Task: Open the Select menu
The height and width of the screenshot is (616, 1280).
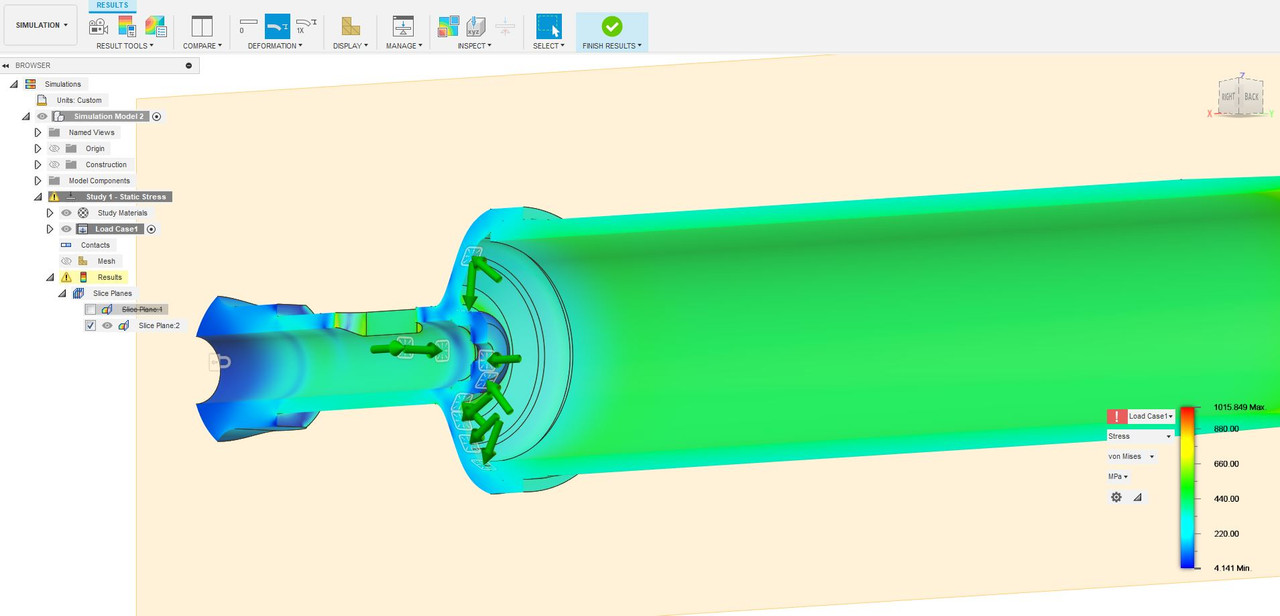Action: coord(548,45)
